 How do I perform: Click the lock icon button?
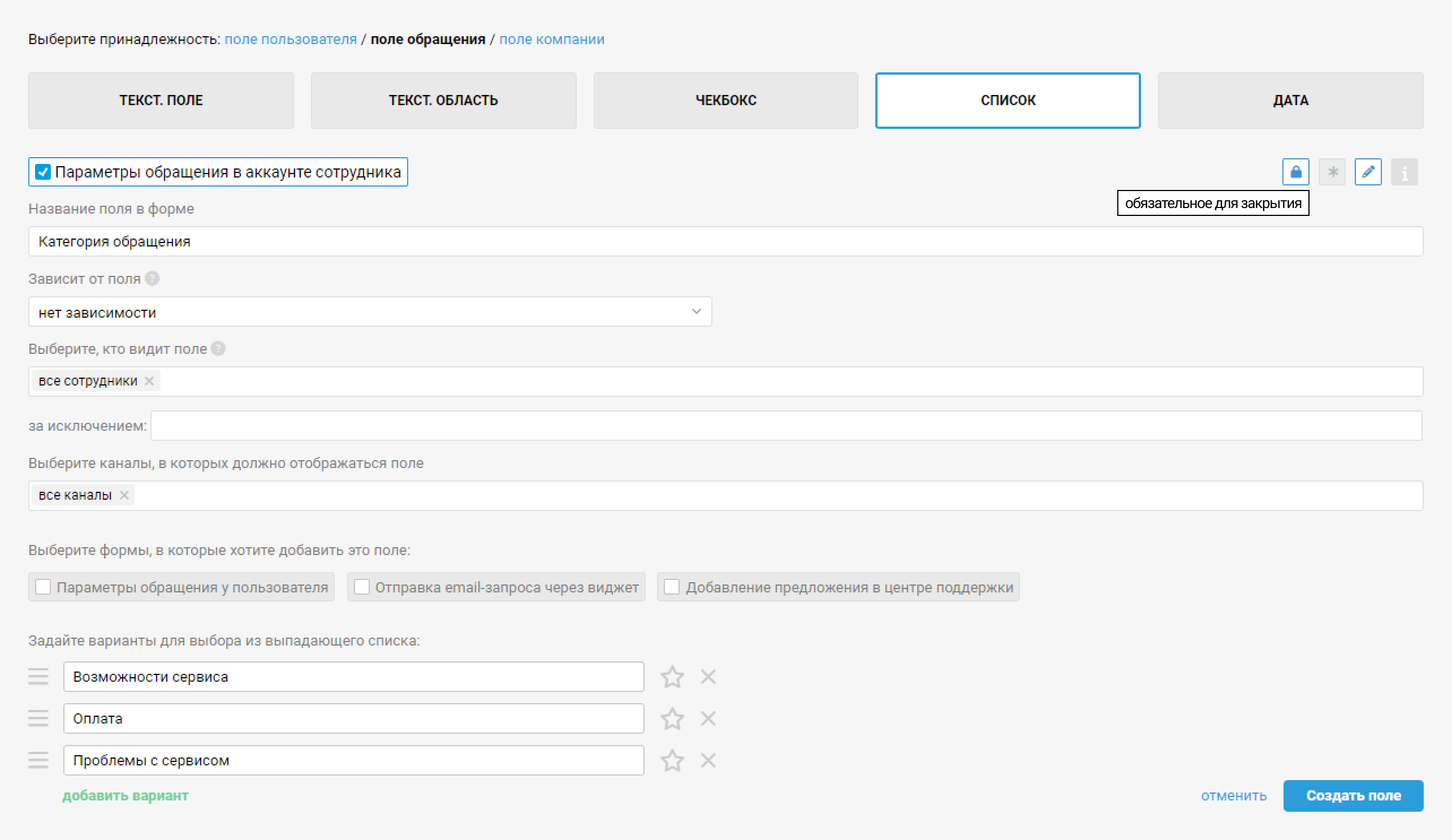1295,172
